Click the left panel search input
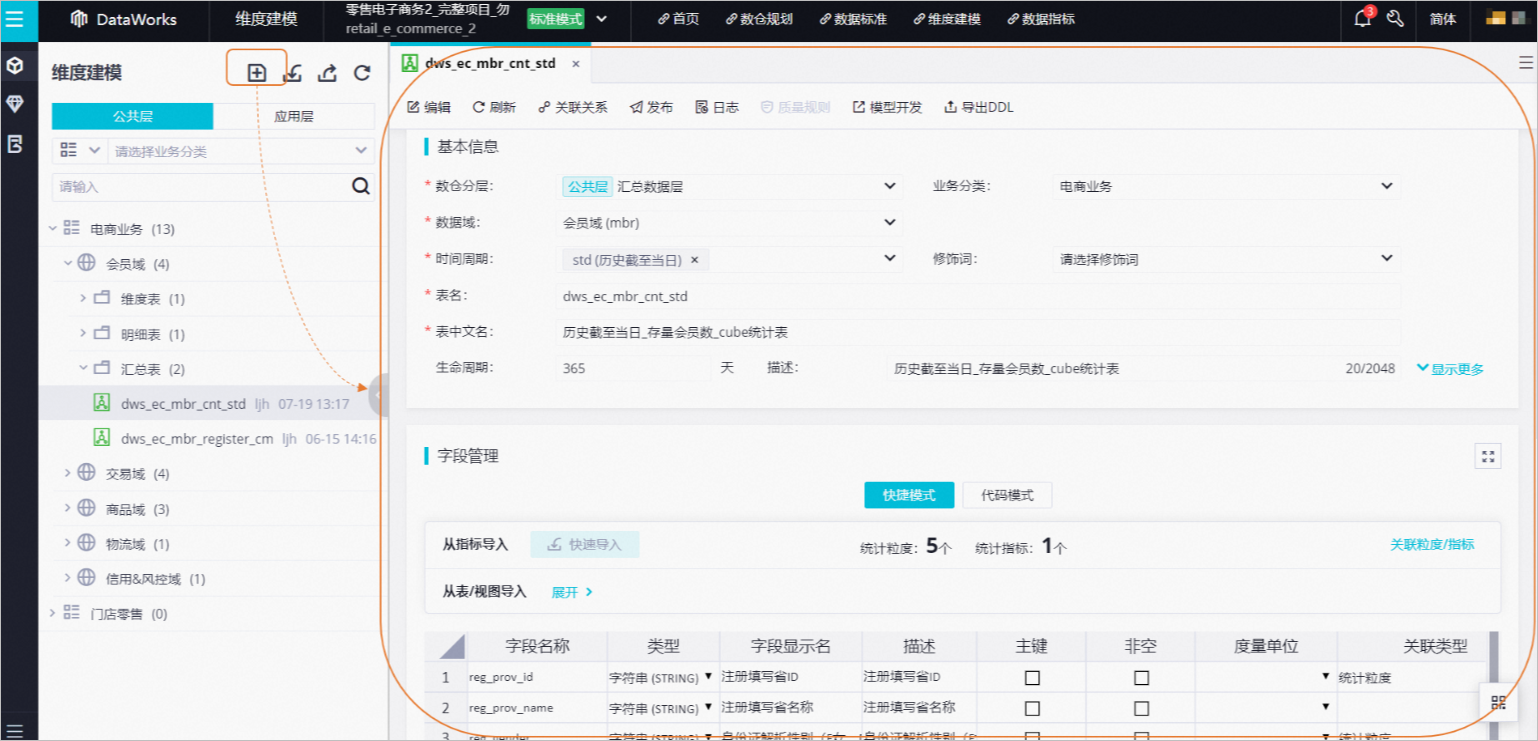This screenshot has width=1538, height=741. point(201,186)
